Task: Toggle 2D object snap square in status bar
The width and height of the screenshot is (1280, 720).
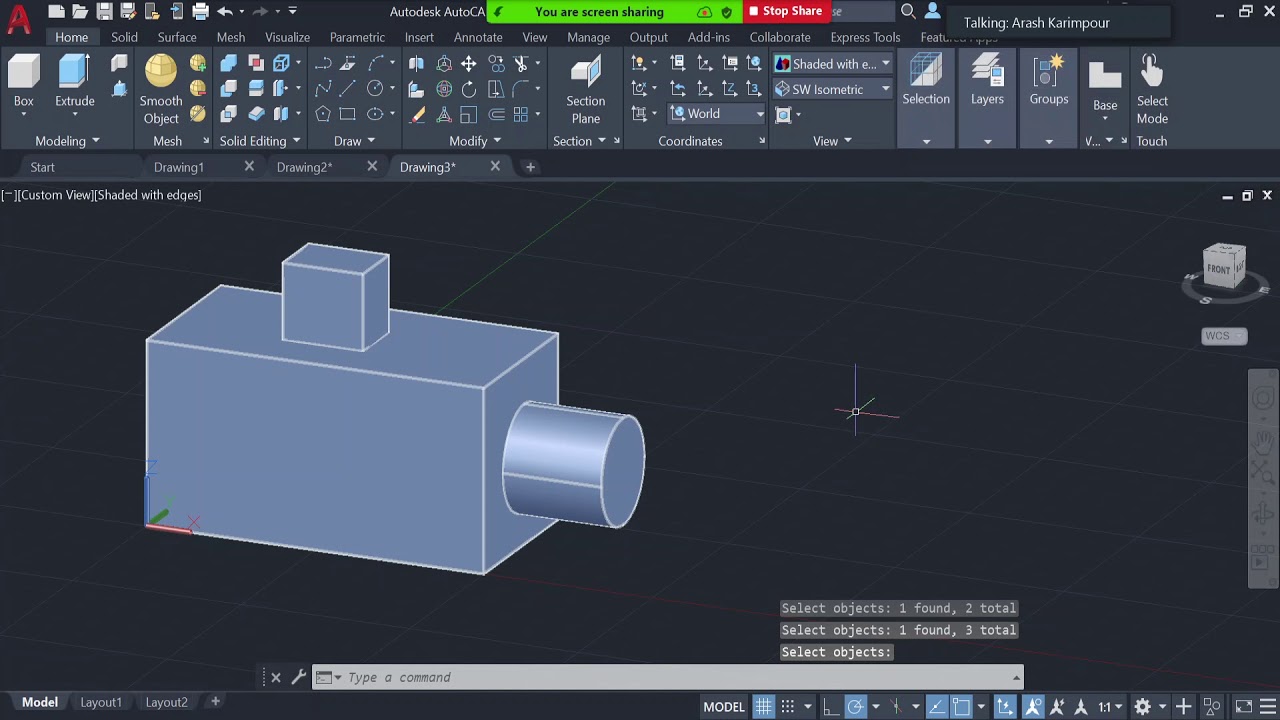Action: 961,707
